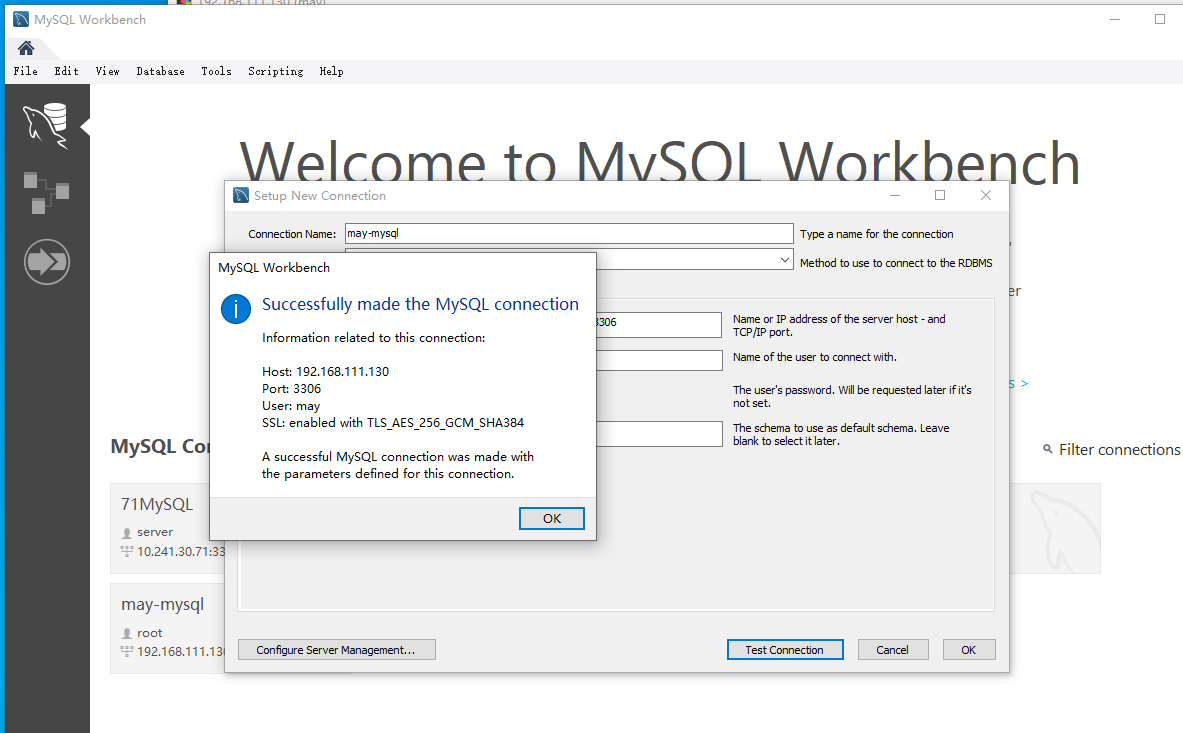Screen dimensions: 1183x733
Task: Click the network icon beside 10.241.30.71
Action: (127, 551)
